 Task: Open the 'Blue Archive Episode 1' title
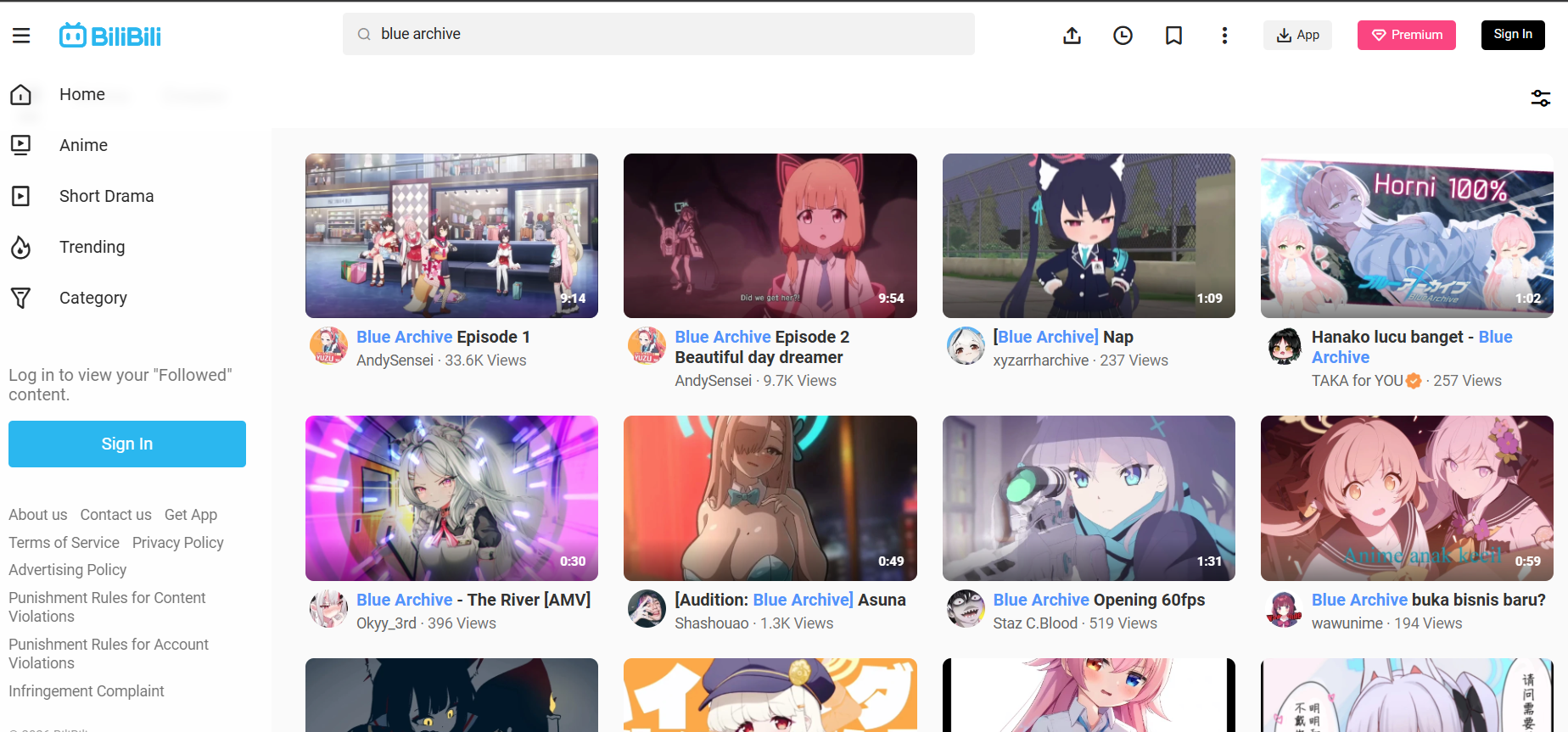(444, 337)
